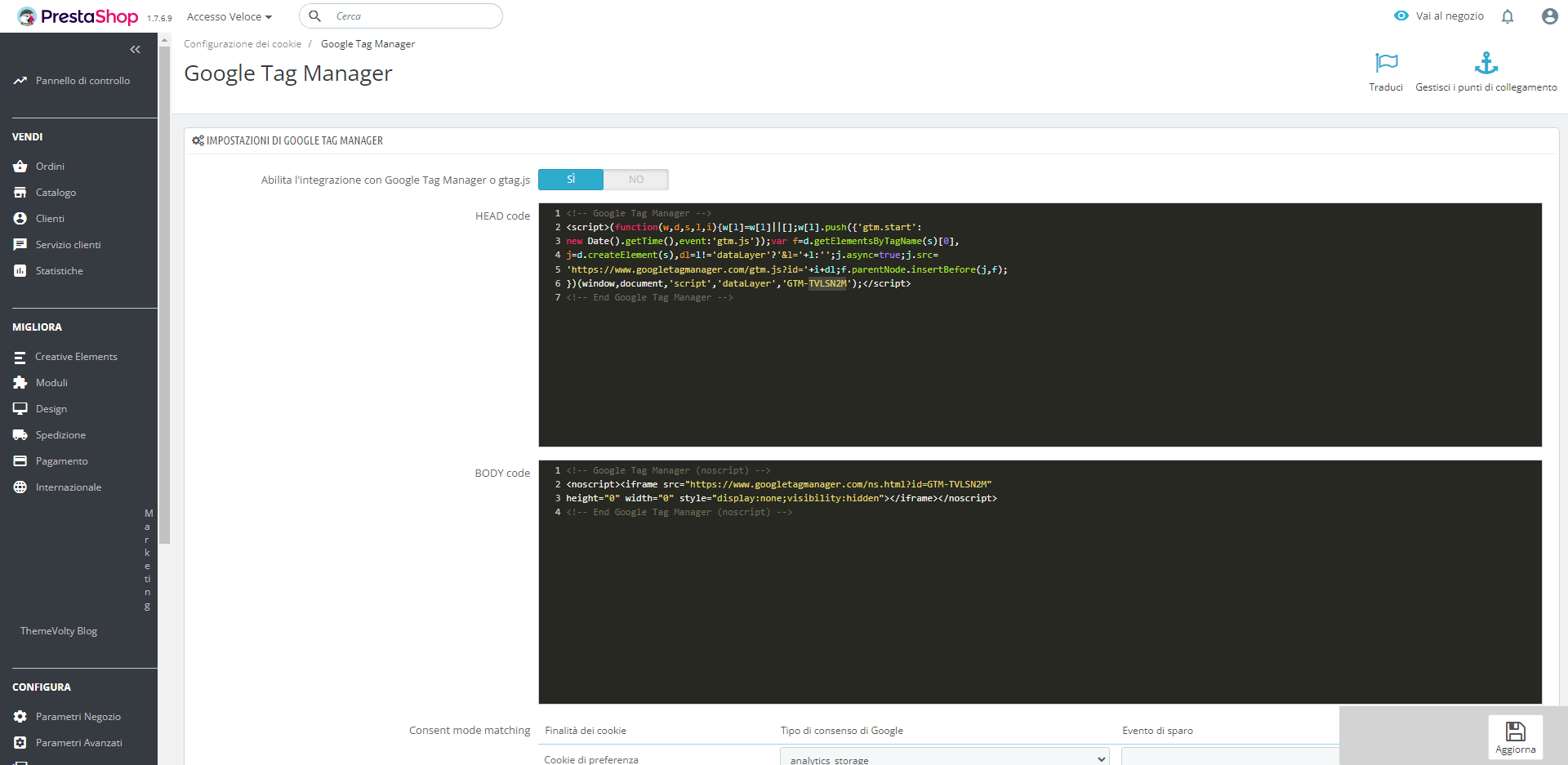Screen dimensions: 1568x765
Task: Set GTM integration toggle to NO
Action: pos(635,180)
